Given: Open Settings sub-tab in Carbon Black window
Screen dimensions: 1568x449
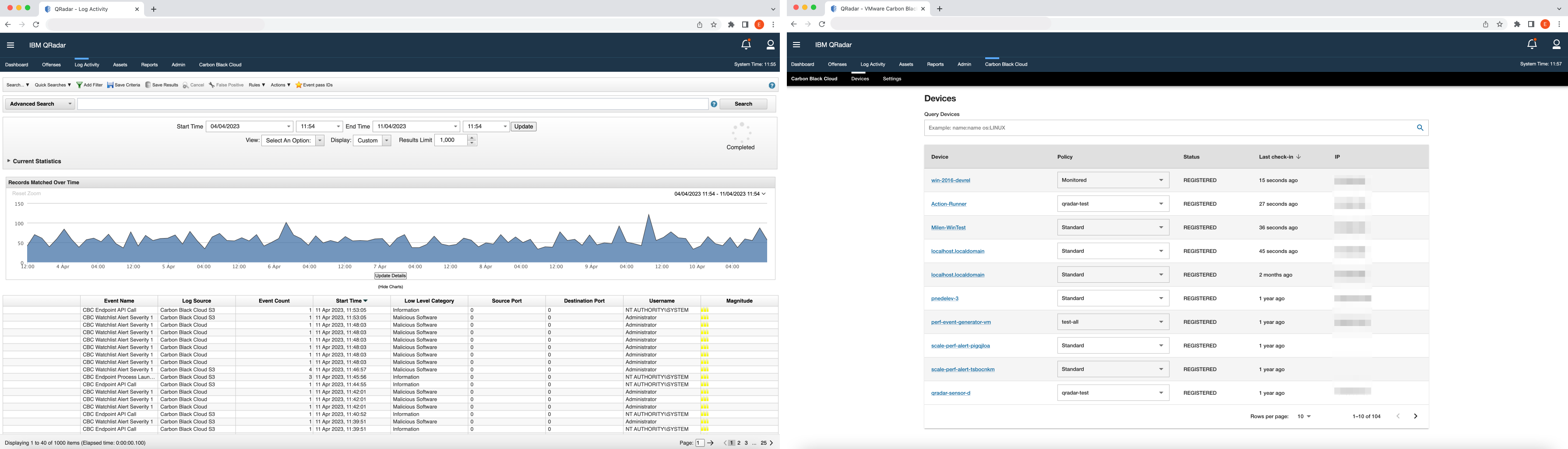Looking at the screenshot, I should (x=892, y=79).
